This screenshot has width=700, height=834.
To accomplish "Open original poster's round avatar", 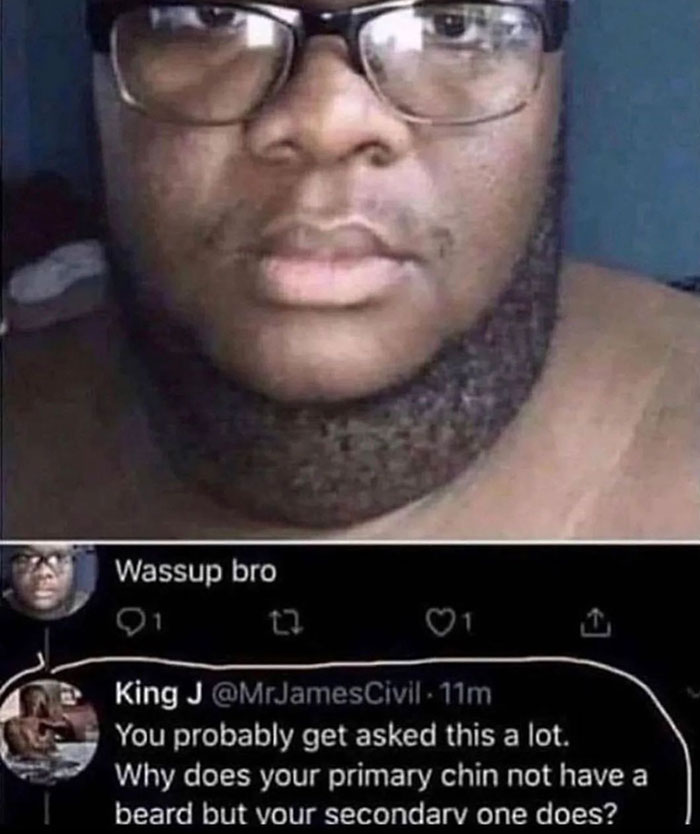I will click(48, 580).
